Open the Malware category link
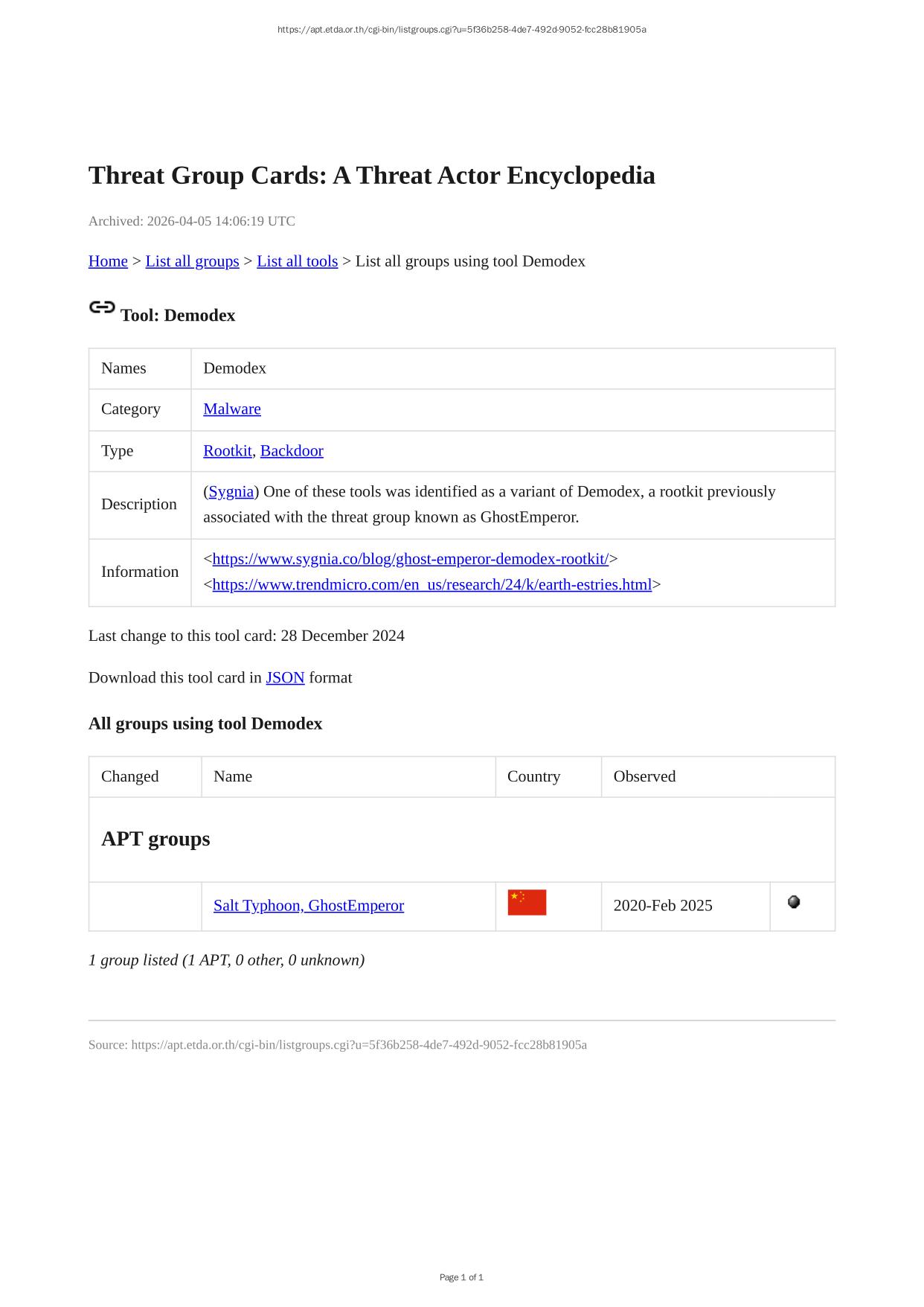The width and height of the screenshot is (924, 1307). coord(231,409)
